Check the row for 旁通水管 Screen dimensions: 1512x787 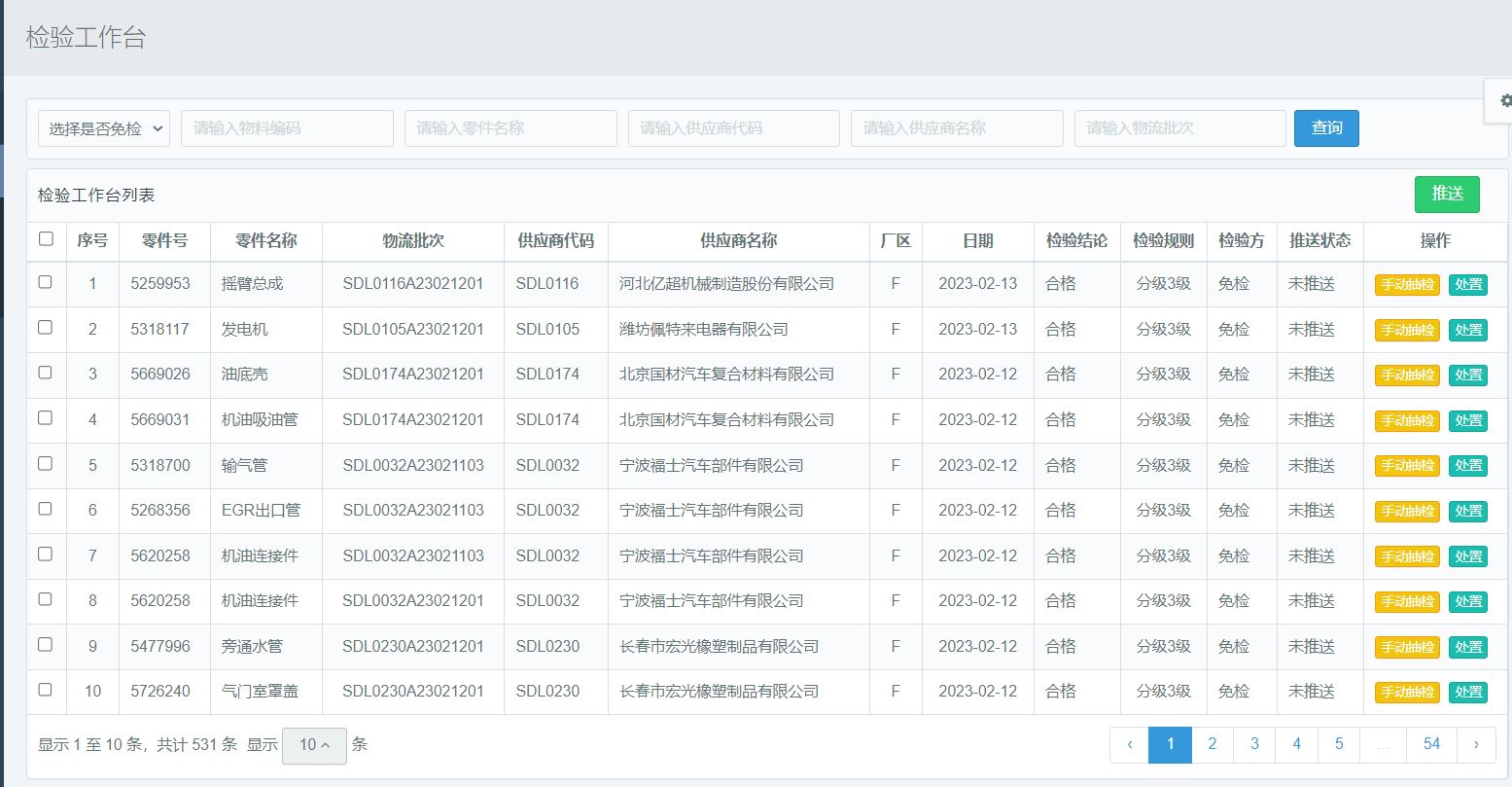pos(45,645)
